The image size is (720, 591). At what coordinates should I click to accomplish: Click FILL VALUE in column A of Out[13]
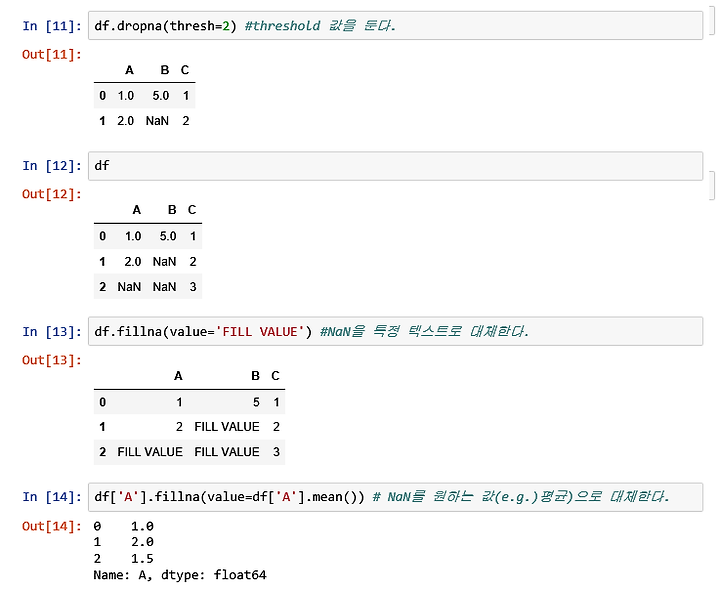point(150,452)
